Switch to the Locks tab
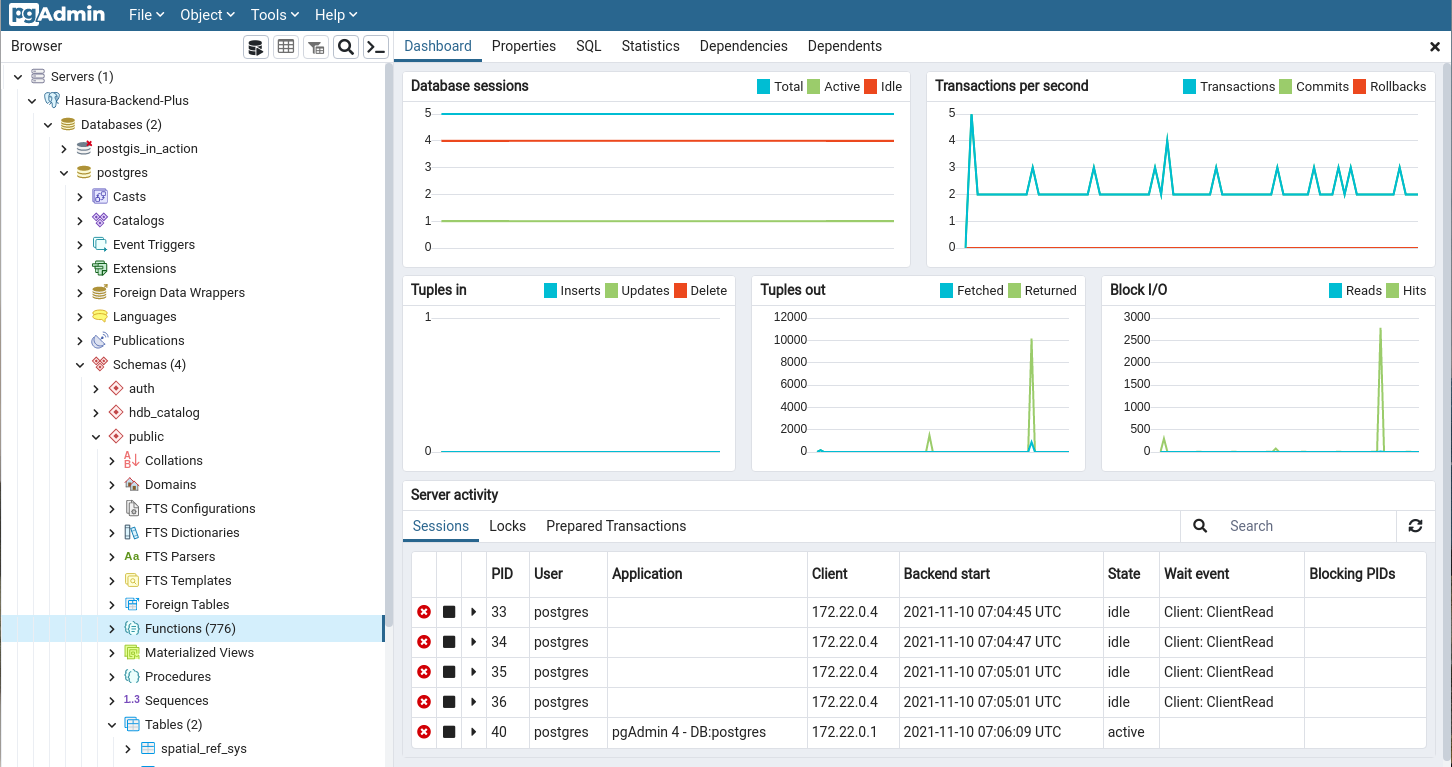The width and height of the screenshot is (1452, 767). (507, 526)
